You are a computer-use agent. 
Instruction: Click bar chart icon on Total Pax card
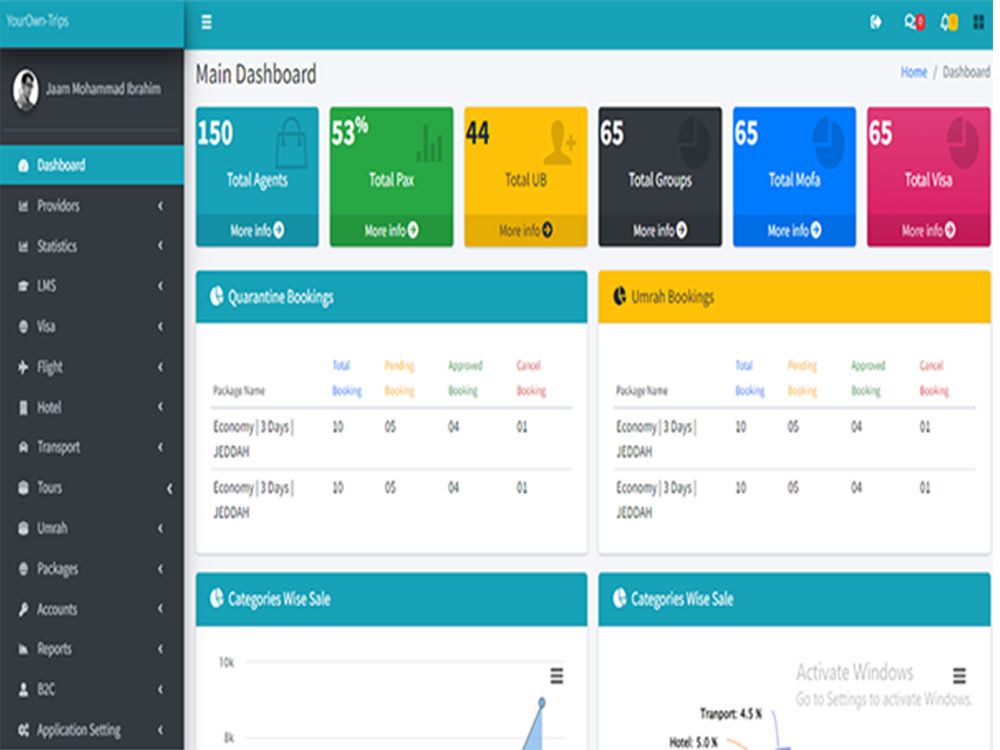pos(429,143)
